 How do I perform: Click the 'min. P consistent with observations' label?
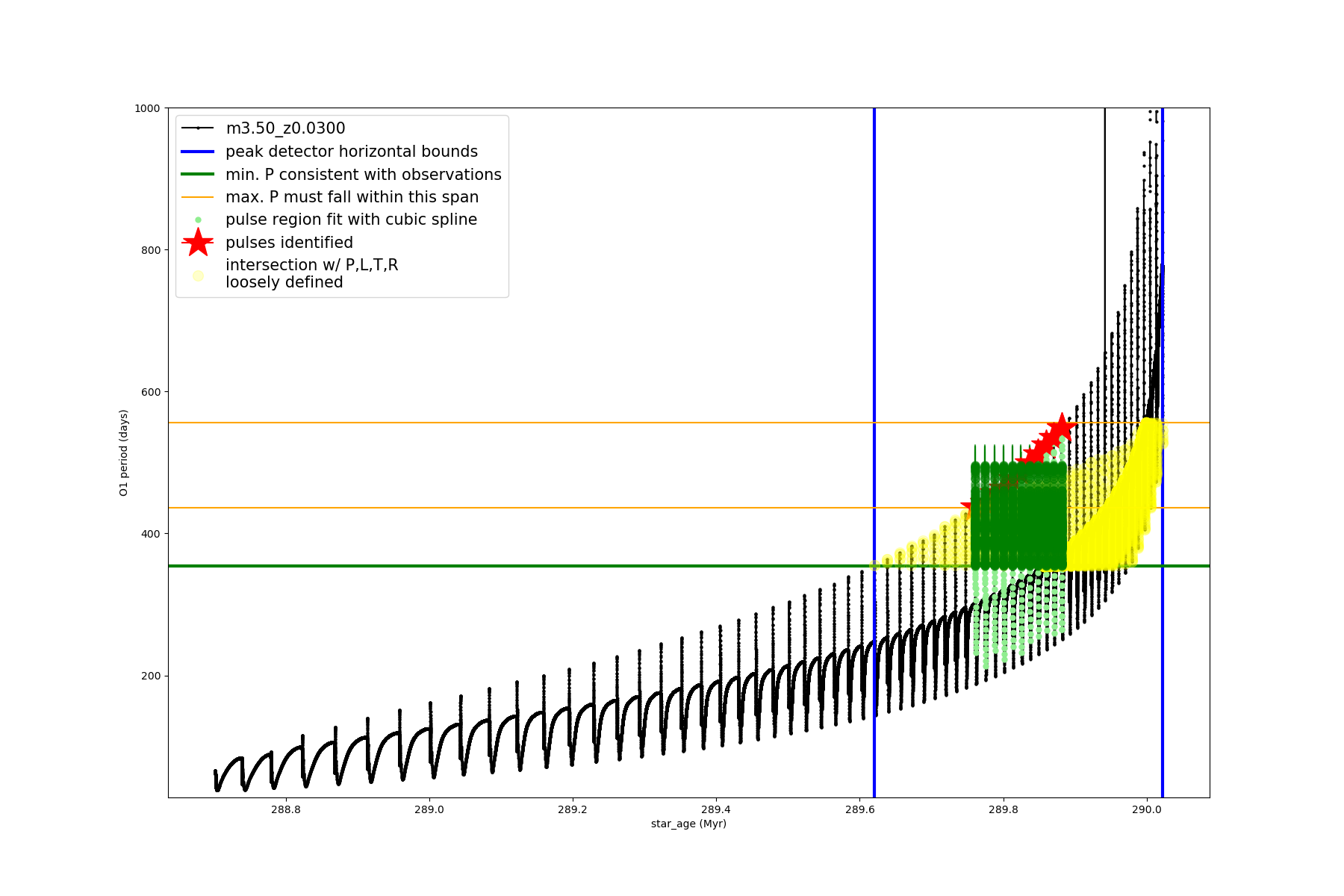(363, 175)
